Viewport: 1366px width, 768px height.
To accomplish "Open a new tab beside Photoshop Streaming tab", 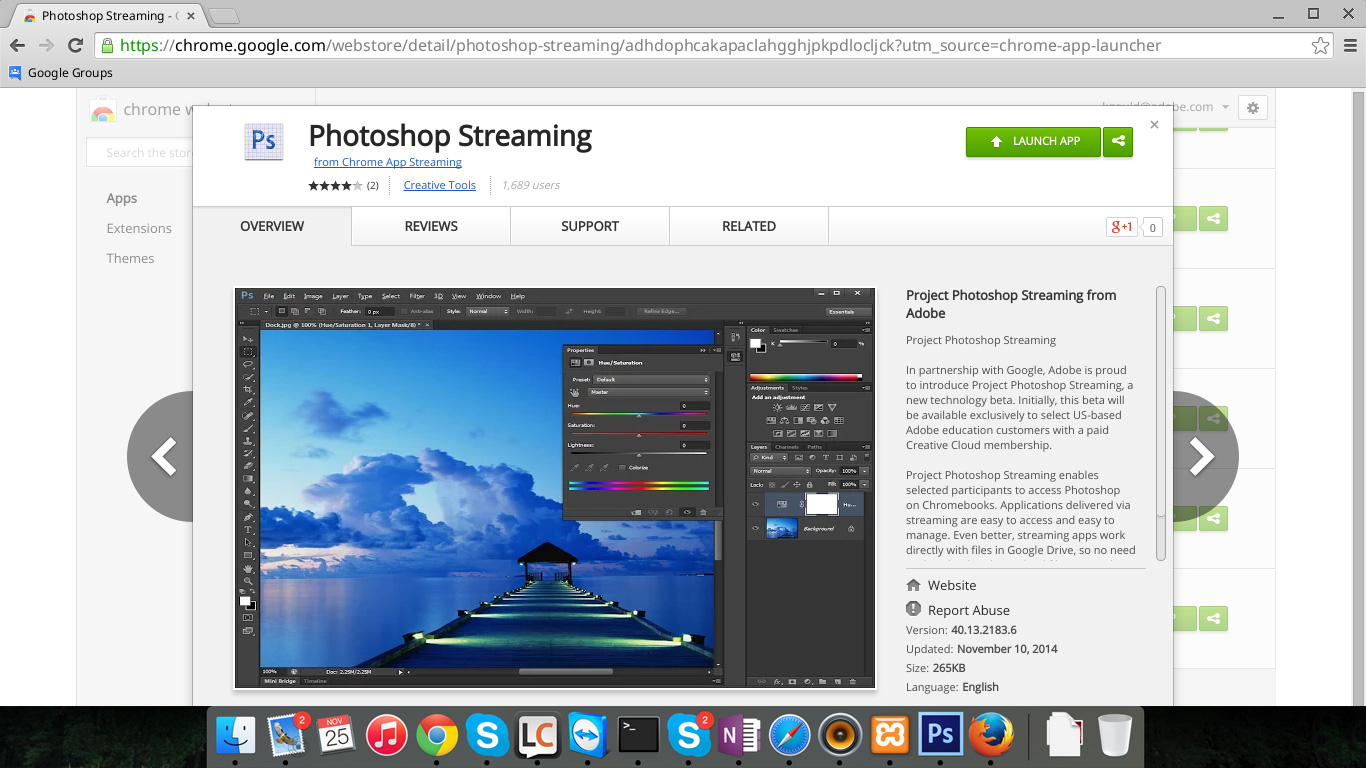I will (x=225, y=16).
